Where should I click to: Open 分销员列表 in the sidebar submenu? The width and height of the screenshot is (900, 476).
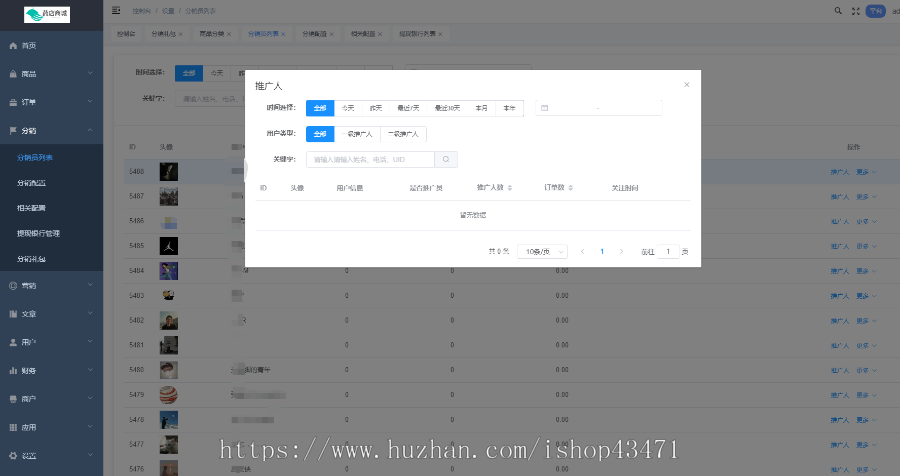[x=35, y=157]
